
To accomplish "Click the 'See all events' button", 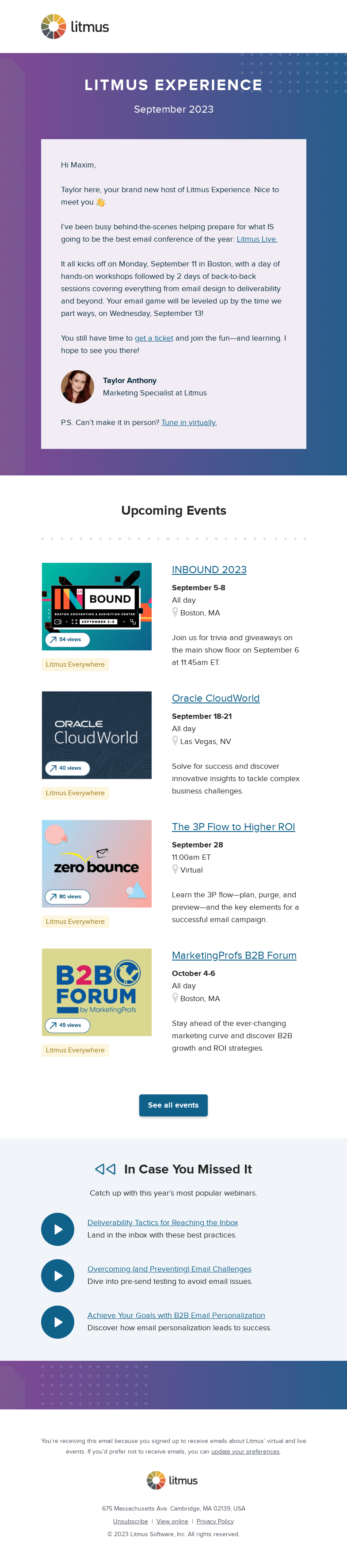I will pos(173,1105).
